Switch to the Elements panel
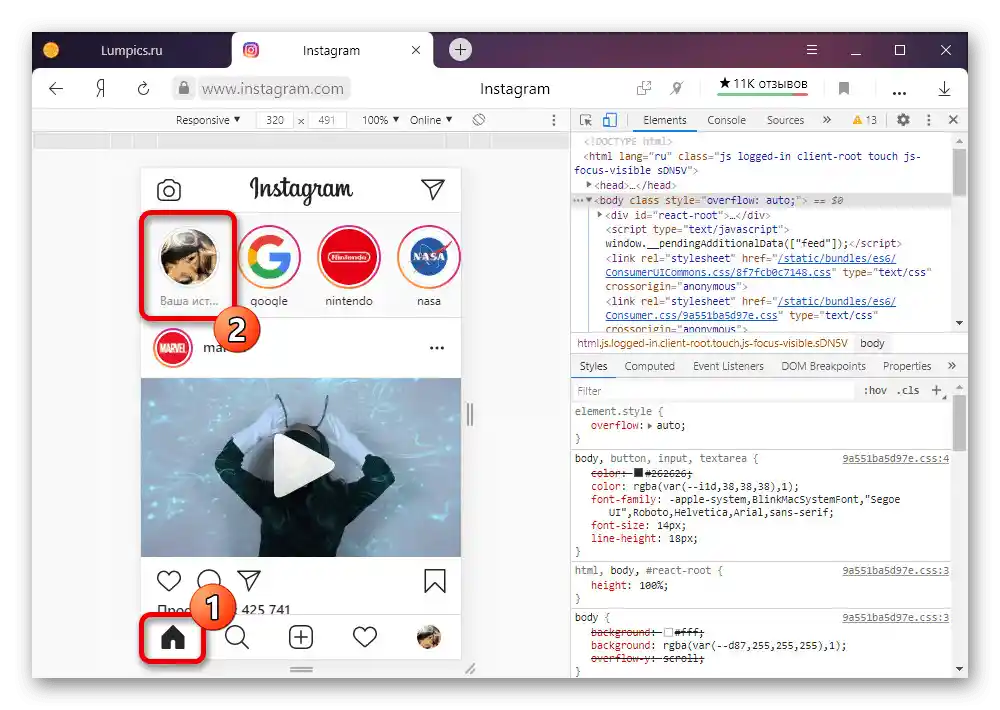This screenshot has height=710, width=1000. click(665, 120)
